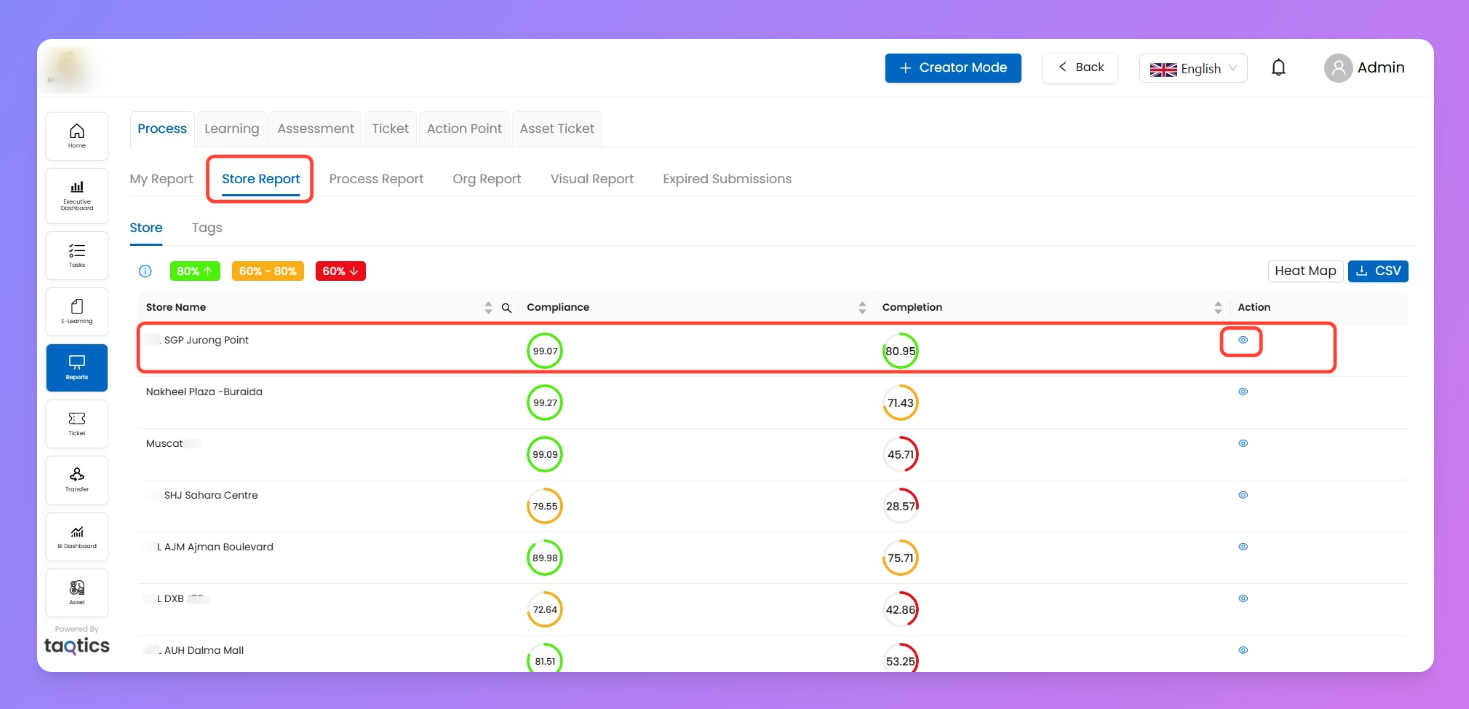Click the eye icon for SHJ Sahara Centre
Image resolution: width=1469 pixels, height=709 pixels.
1243,495
